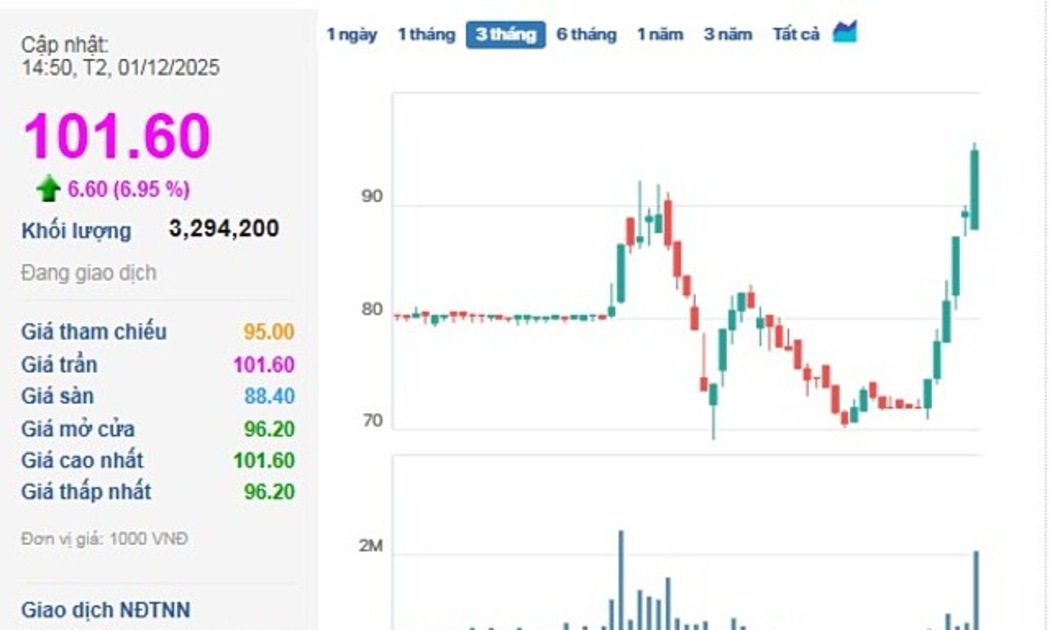This screenshot has width=1050, height=630.
Task: Select the highlighted 3 tháng range
Action: pyautogui.click(x=505, y=35)
